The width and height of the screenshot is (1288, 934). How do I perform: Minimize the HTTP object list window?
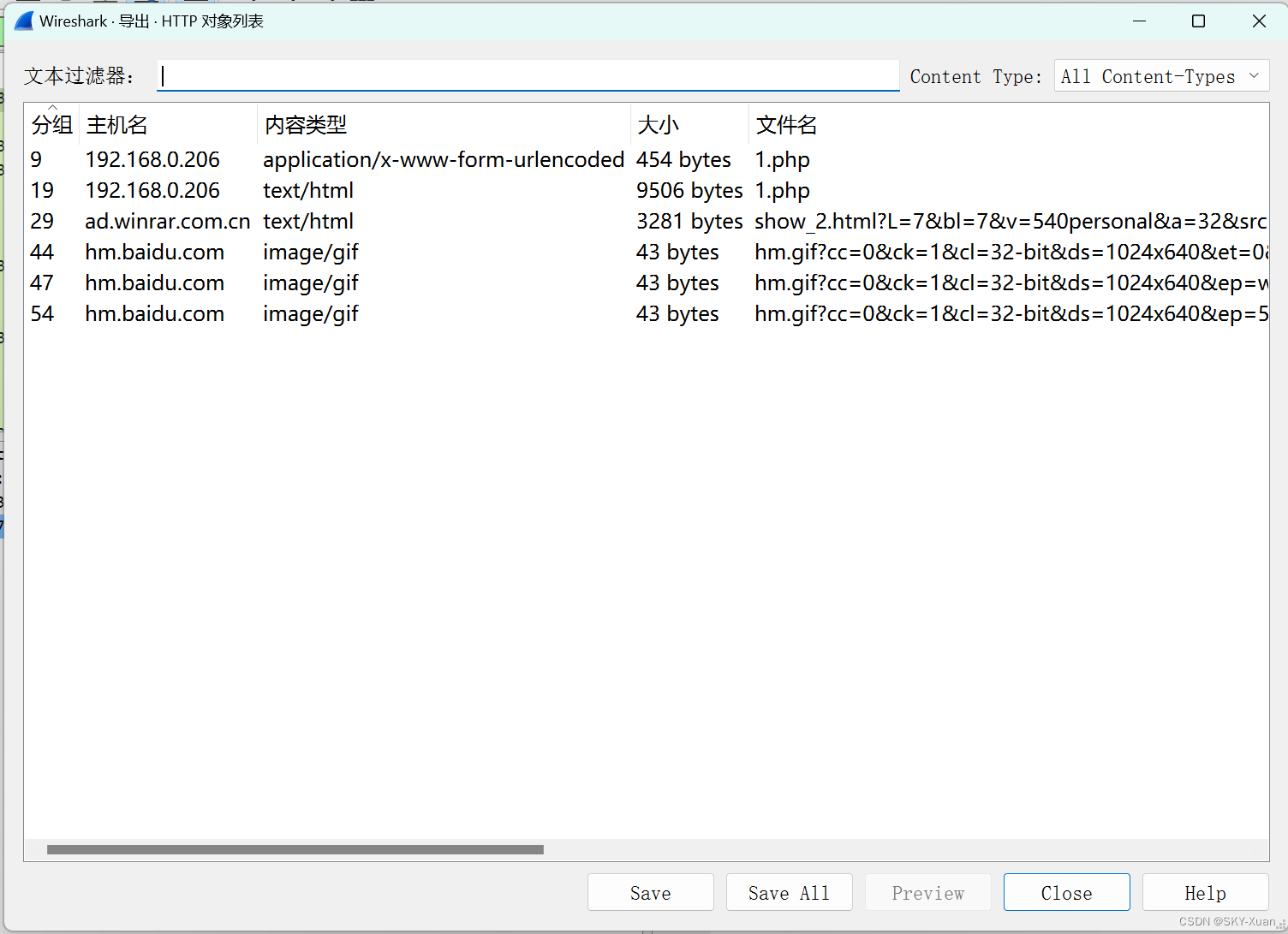tap(1139, 21)
